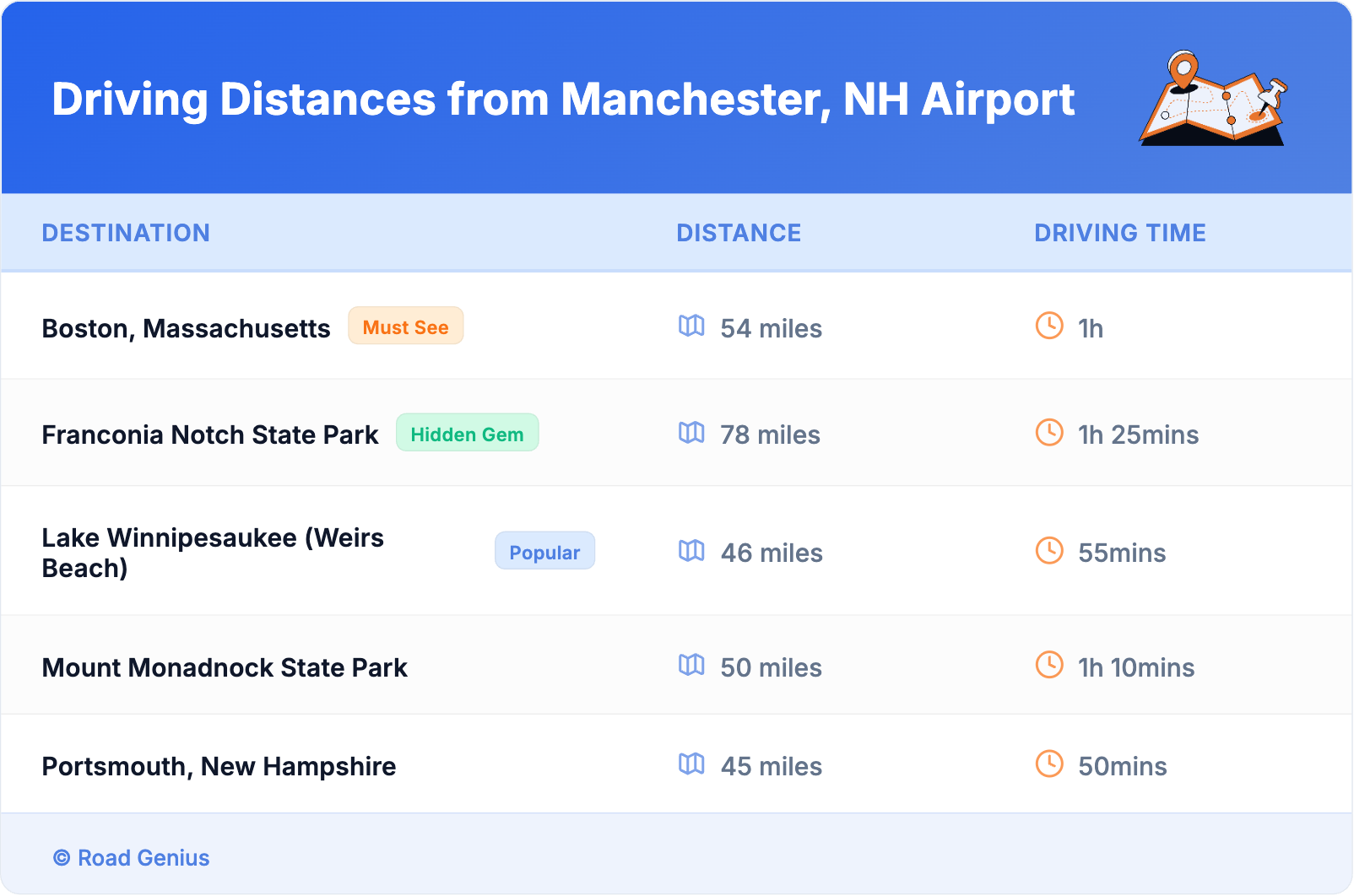The width and height of the screenshot is (1354, 896).
Task: Click the Distance column header
Action: 739,233
